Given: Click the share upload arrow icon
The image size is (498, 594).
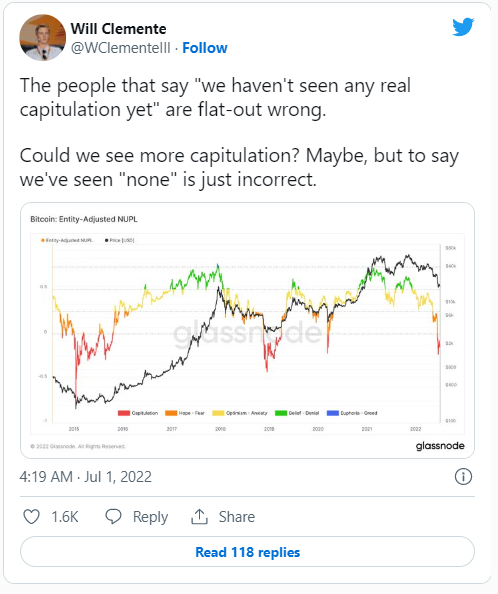Looking at the screenshot, I should click(x=199, y=516).
